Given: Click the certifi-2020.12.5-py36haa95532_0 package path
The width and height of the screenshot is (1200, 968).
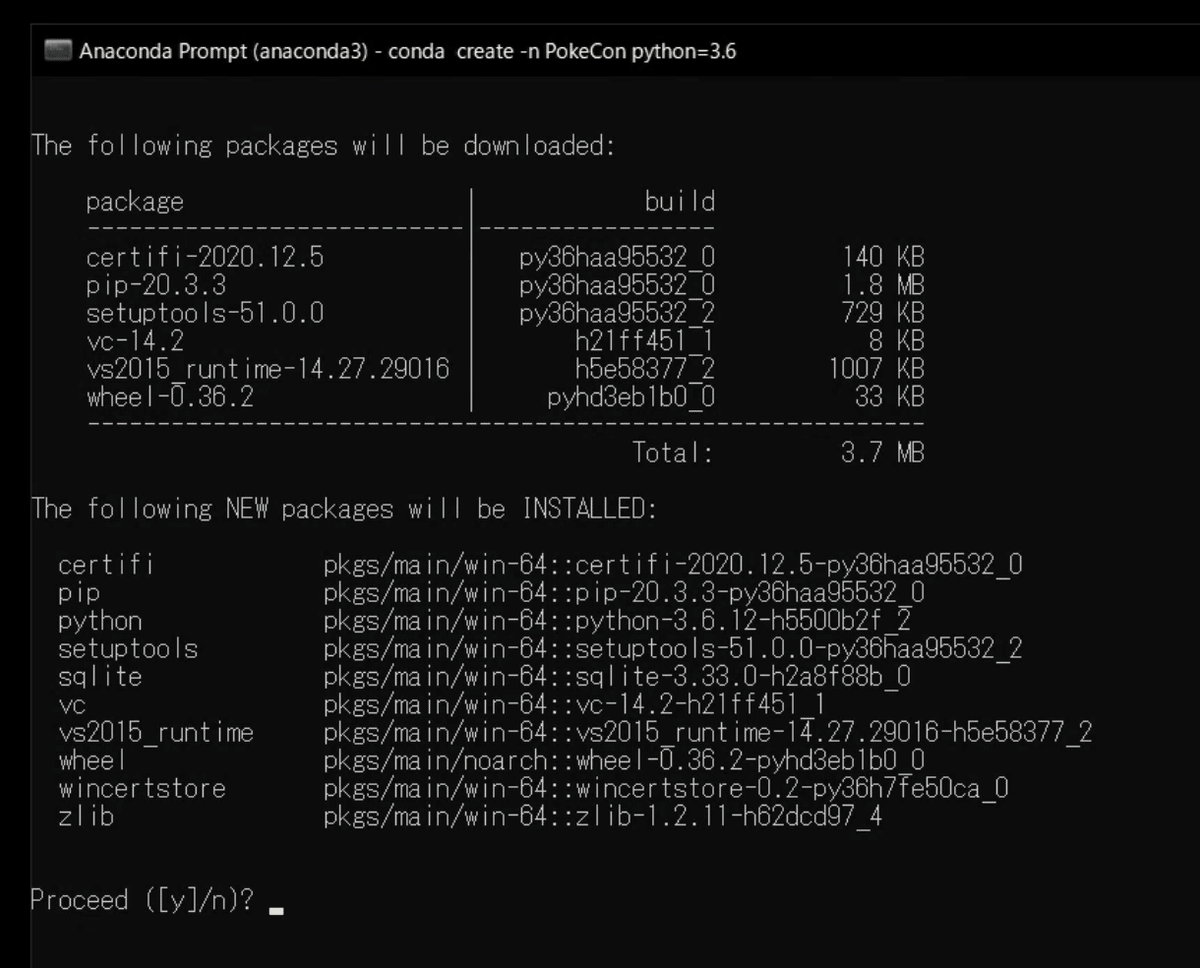Looking at the screenshot, I should point(673,565).
